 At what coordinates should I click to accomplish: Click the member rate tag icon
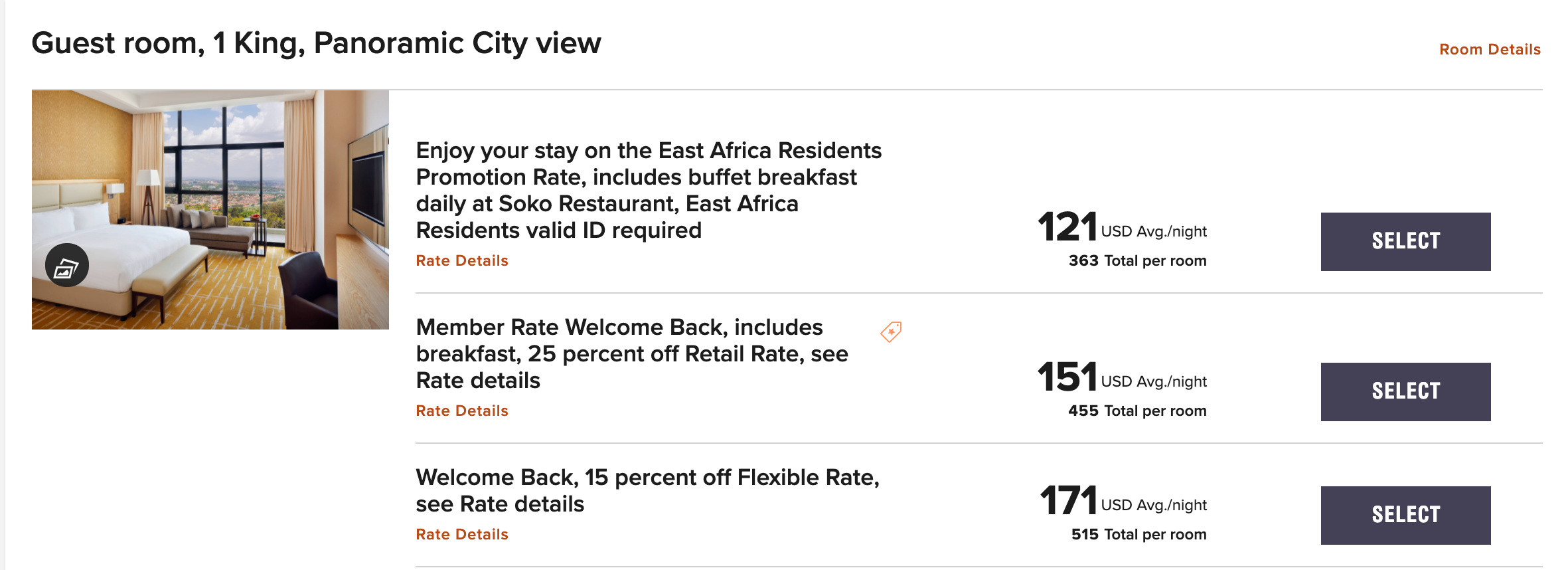pyautogui.click(x=891, y=332)
